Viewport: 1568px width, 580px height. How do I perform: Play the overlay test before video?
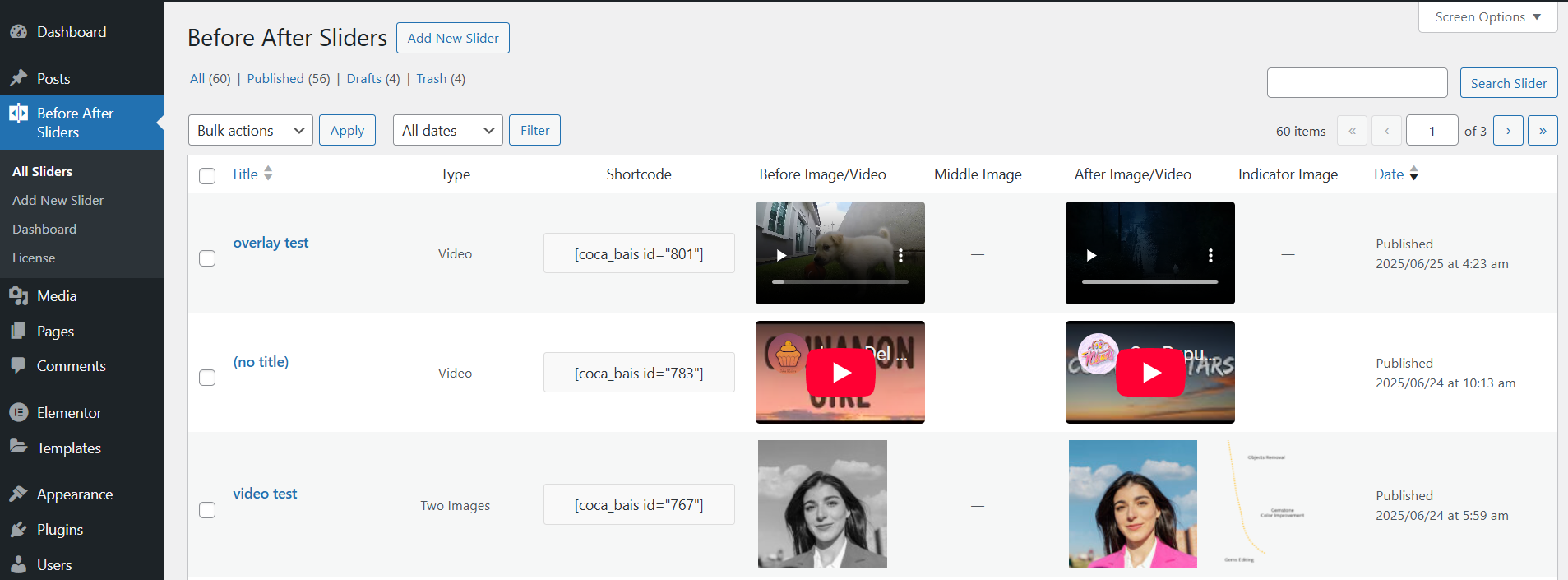click(x=782, y=255)
